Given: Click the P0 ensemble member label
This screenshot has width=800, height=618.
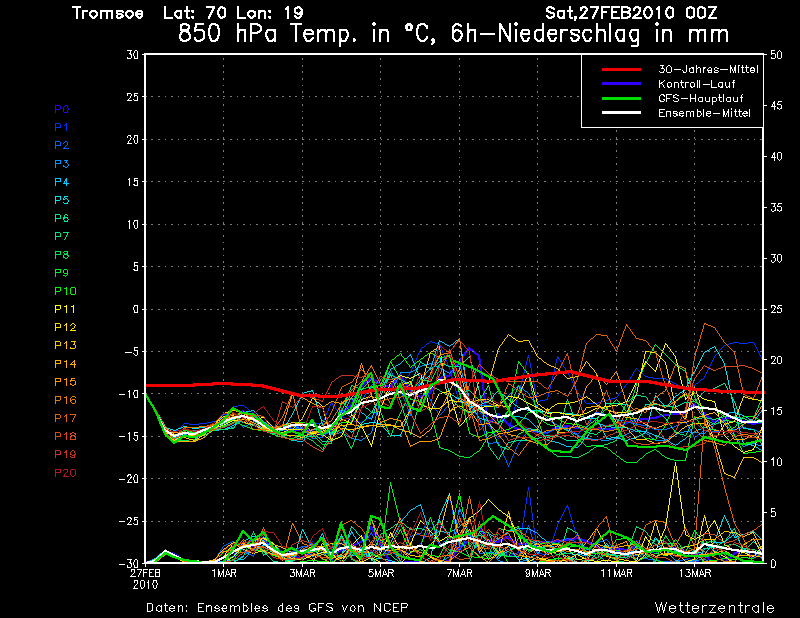Looking at the screenshot, I should (x=61, y=109).
